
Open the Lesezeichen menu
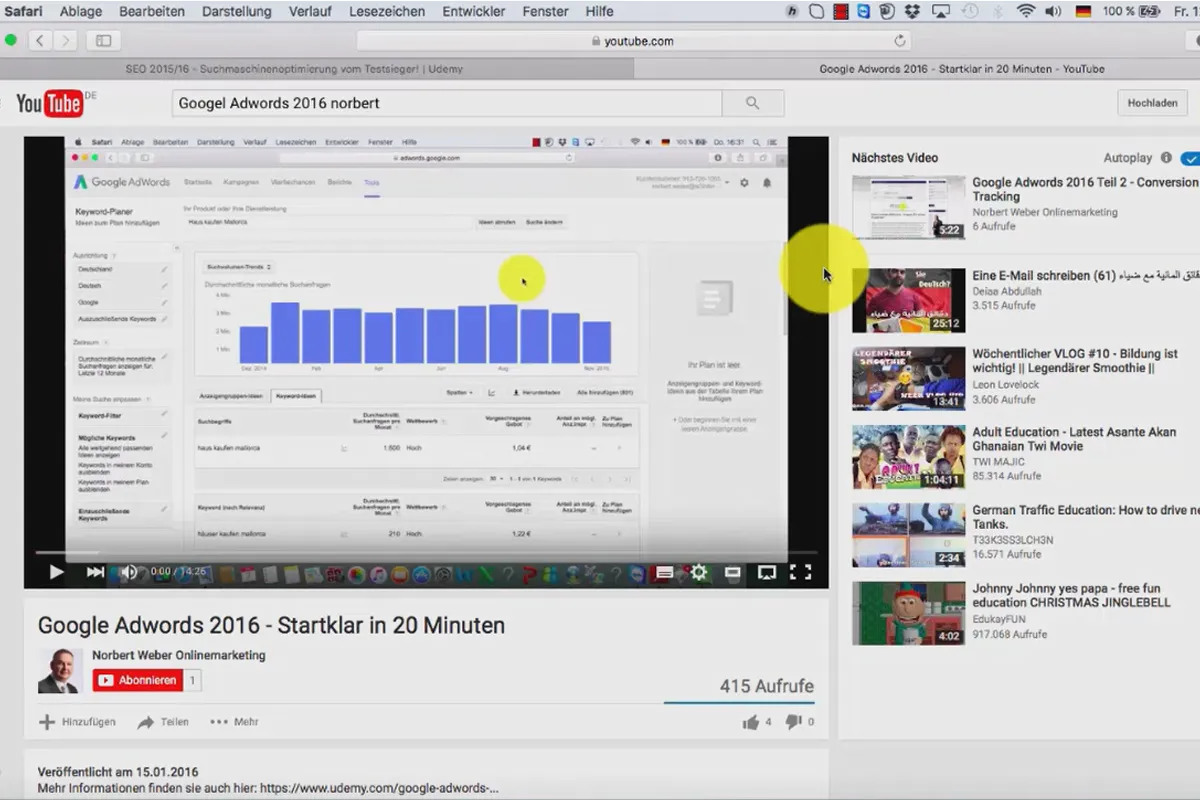point(386,12)
